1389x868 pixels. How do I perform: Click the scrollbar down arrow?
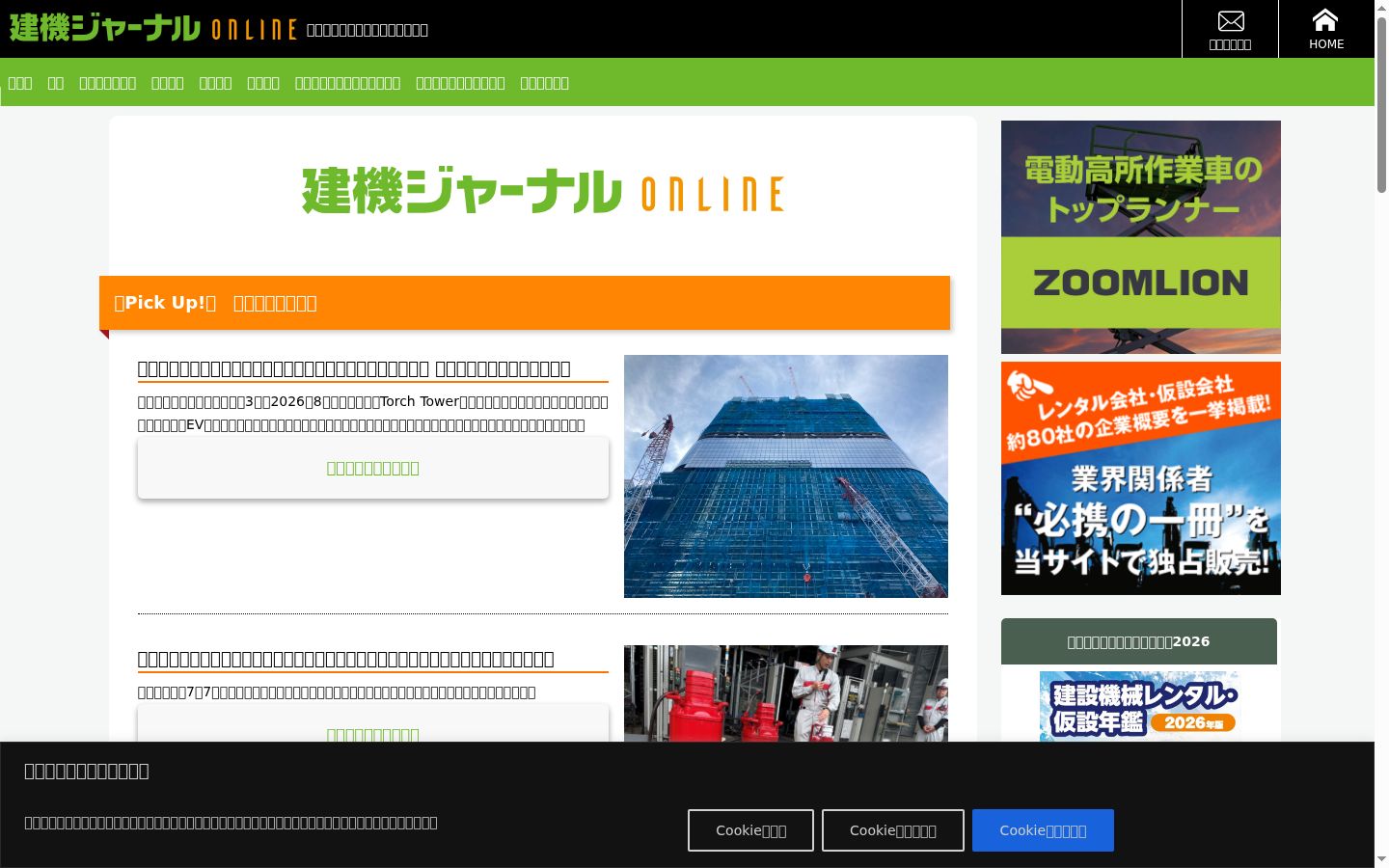click(1381, 858)
